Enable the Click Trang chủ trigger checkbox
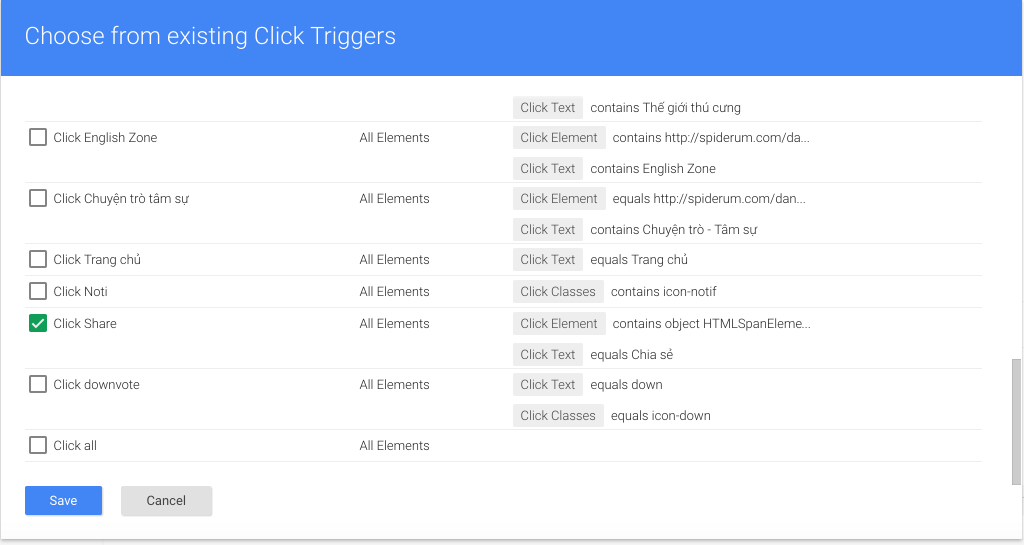1024x545 pixels. pos(38,259)
